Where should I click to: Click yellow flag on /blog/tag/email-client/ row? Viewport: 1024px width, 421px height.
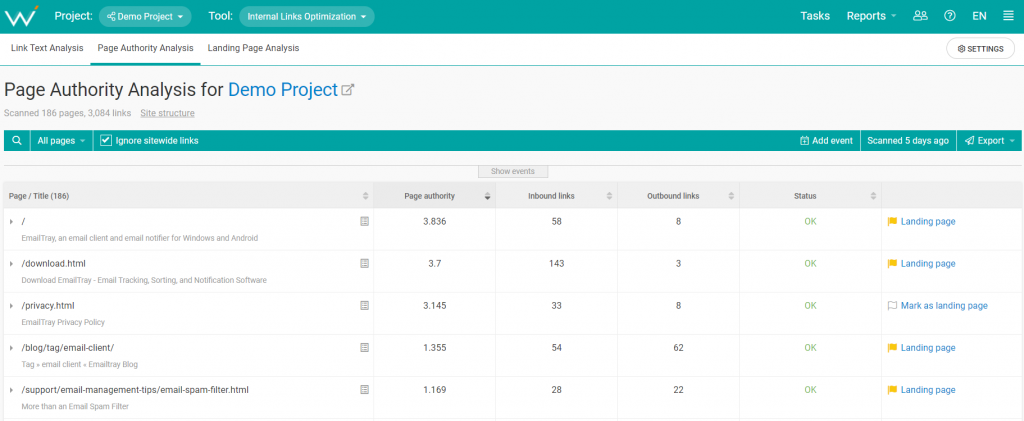[x=892, y=348]
